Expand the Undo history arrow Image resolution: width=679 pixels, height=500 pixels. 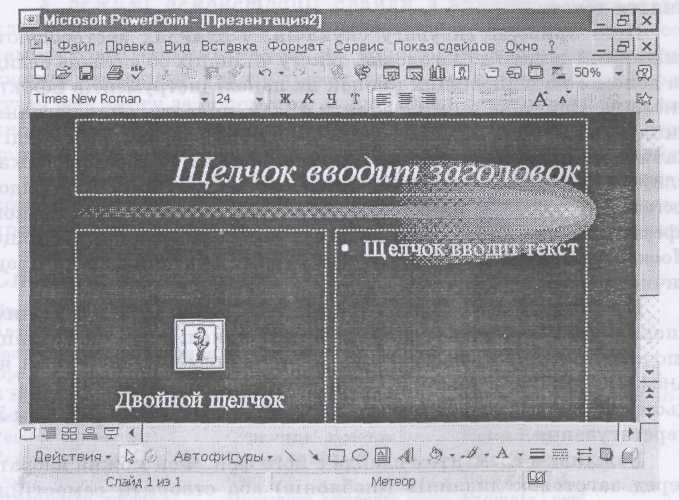pos(281,73)
